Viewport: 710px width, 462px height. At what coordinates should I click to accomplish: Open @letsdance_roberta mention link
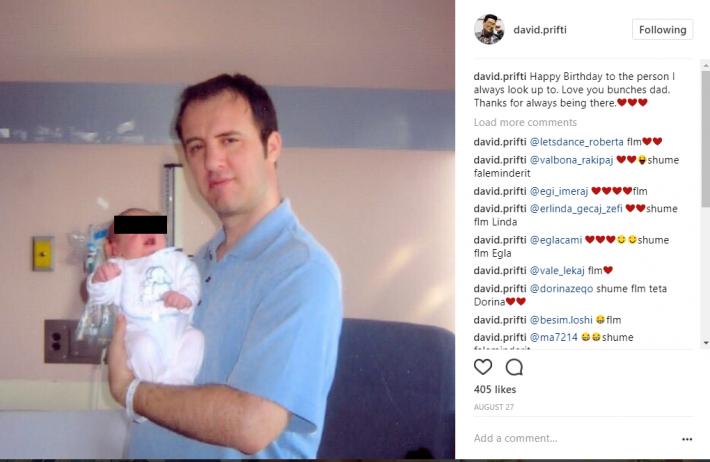pyautogui.click(x=576, y=142)
